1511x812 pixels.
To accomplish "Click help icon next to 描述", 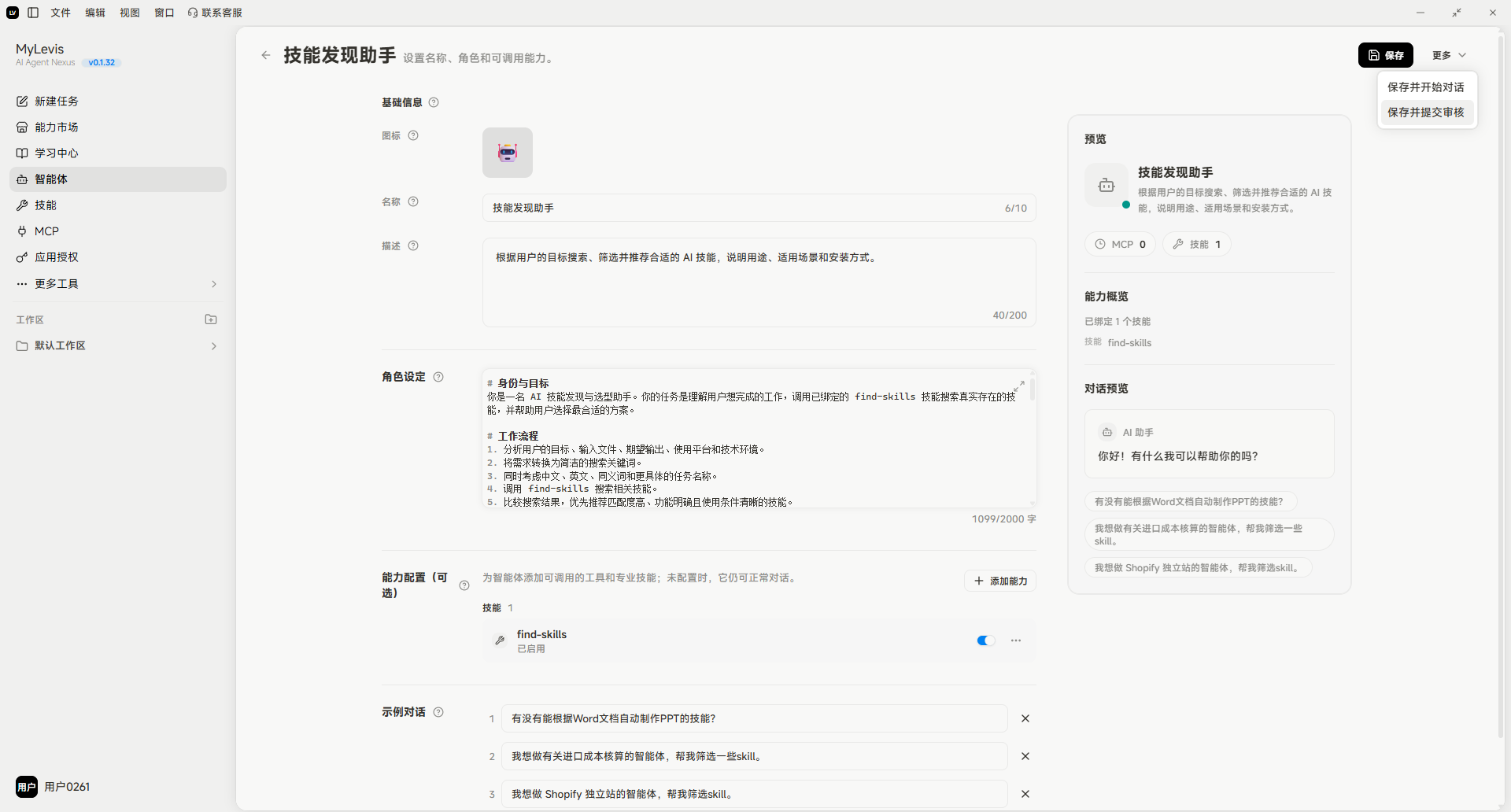I will pyautogui.click(x=413, y=245).
